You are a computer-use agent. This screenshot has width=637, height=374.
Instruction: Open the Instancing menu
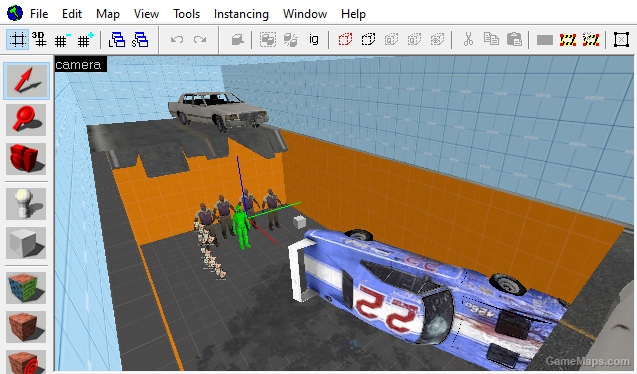(x=241, y=14)
